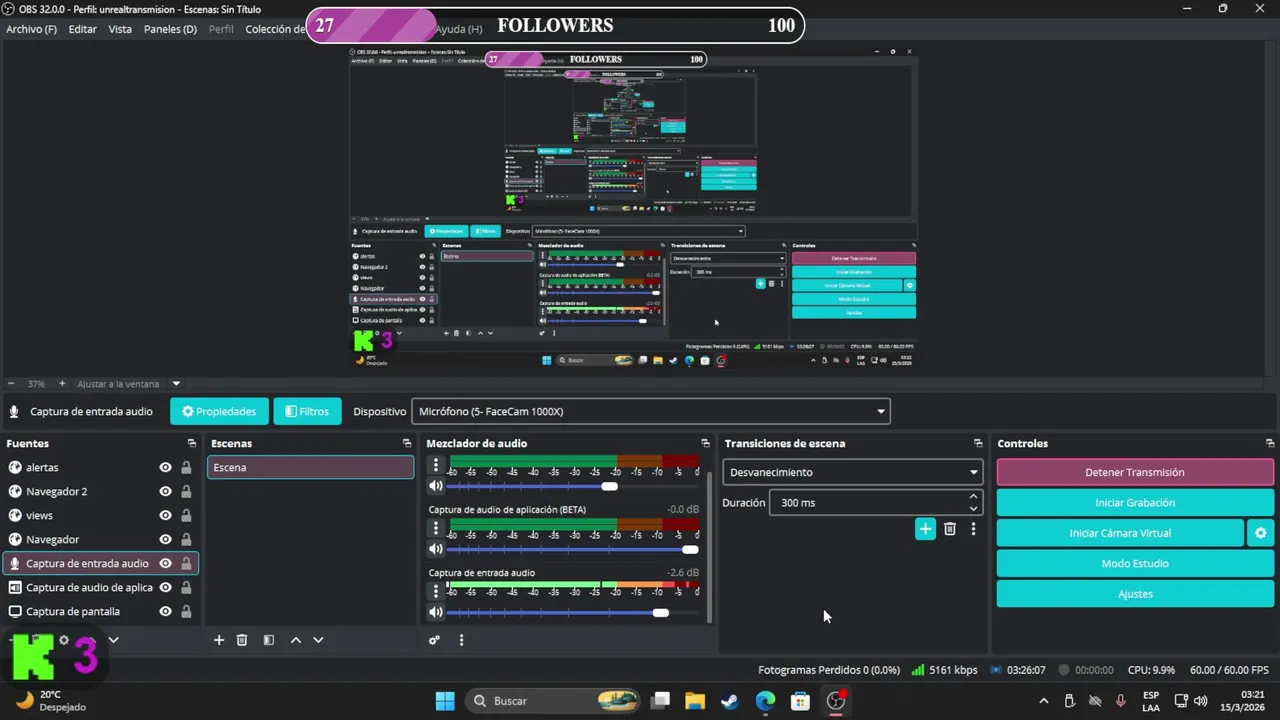Toggle visibility of Captura de pantalla source
Image resolution: width=1280 pixels, height=720 pixels.
(165, 611)
